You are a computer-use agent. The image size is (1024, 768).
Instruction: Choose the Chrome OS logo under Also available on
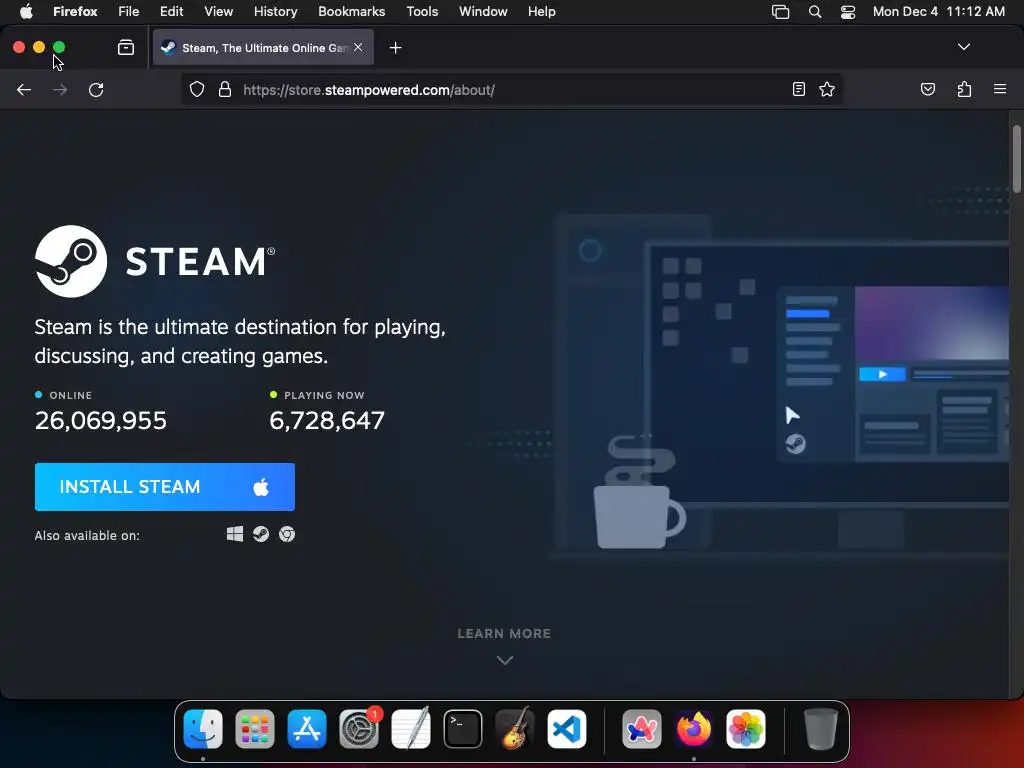coord(287,534)
